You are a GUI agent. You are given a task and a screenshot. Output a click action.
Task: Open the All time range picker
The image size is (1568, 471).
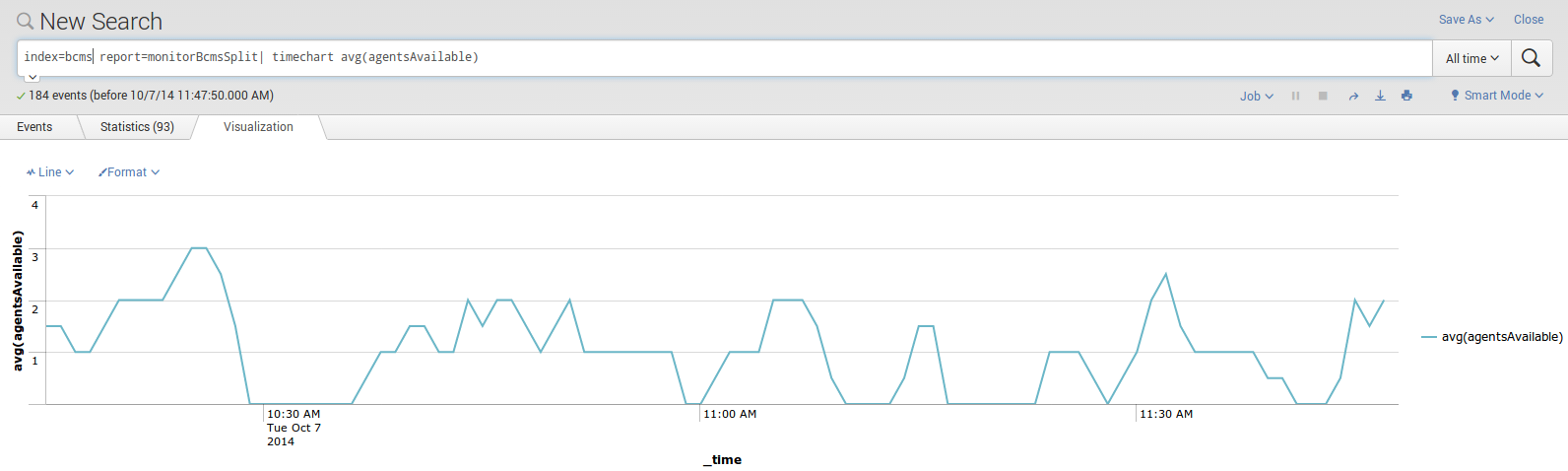[1471, 58]
